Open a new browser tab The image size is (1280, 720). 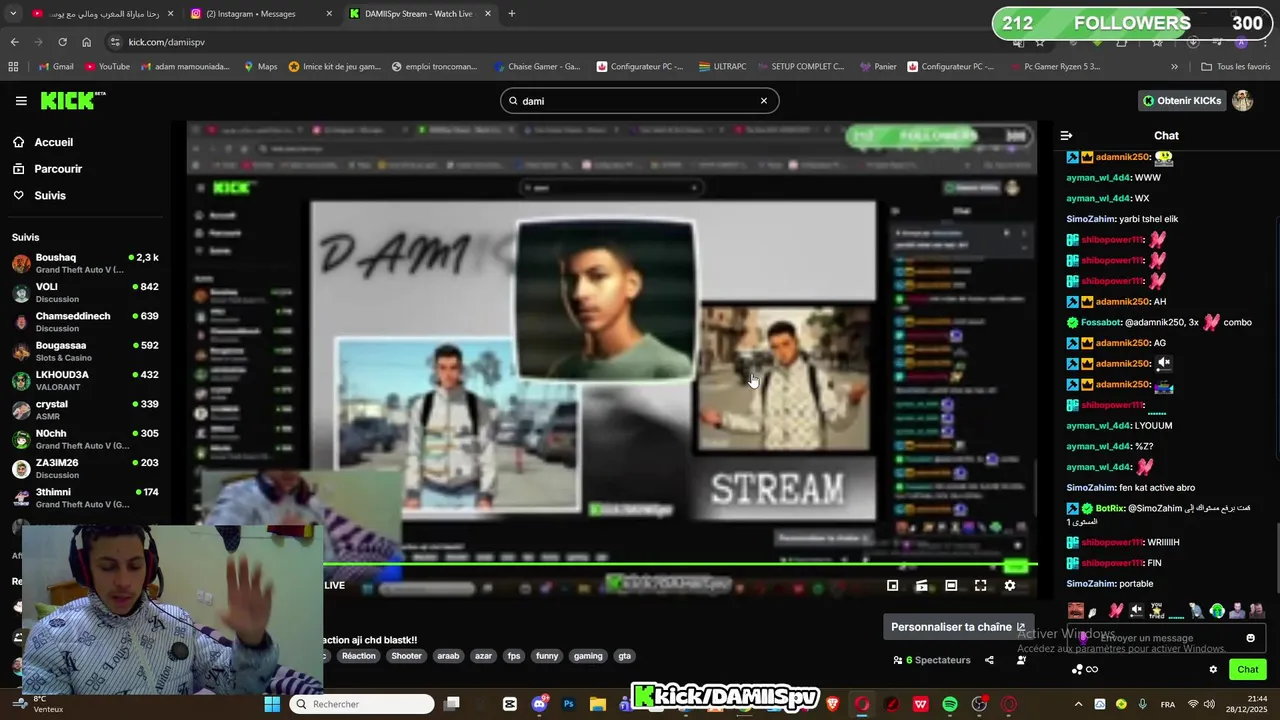(512, 14)
